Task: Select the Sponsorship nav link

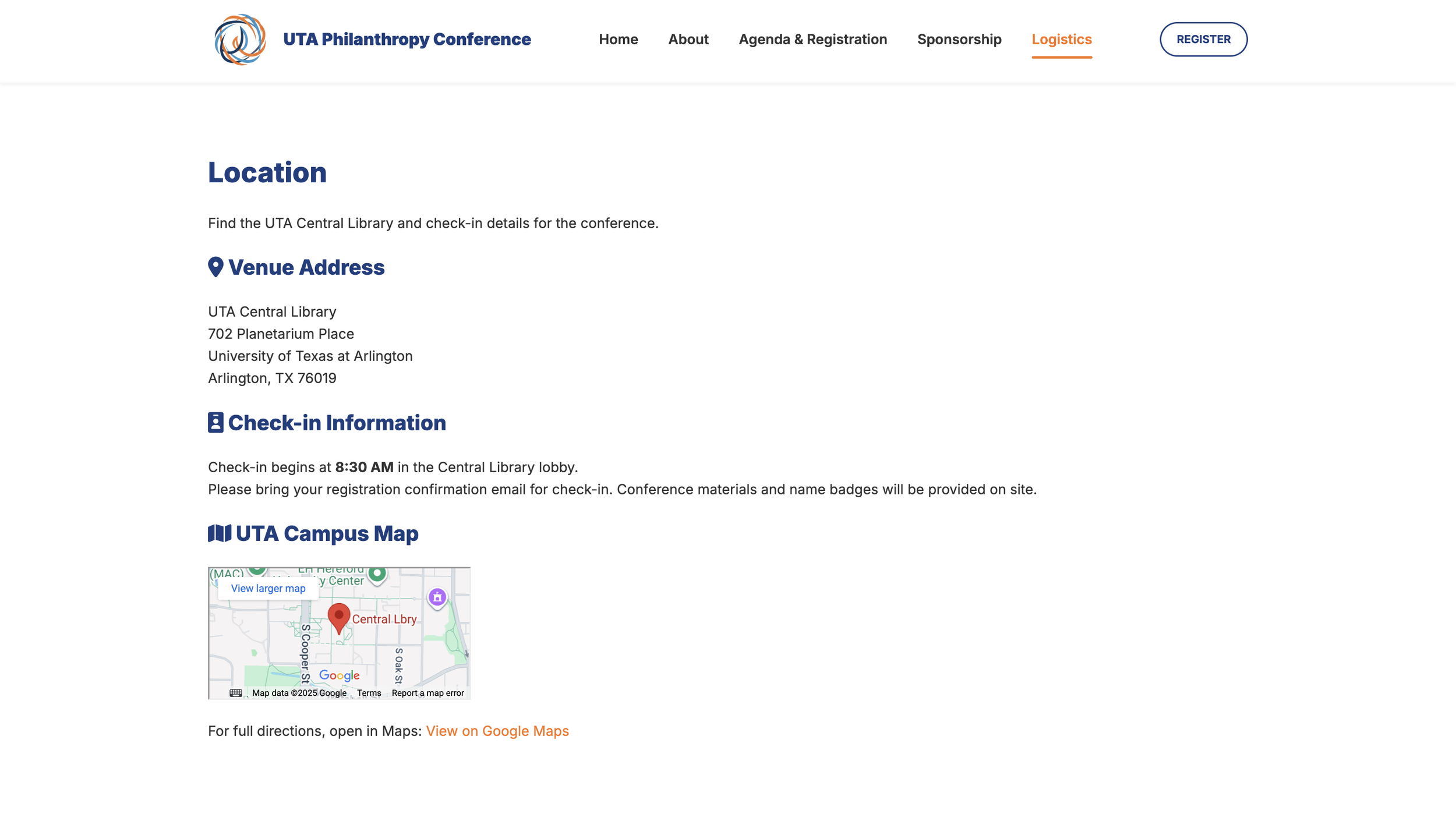Action: tap(959, 39)
